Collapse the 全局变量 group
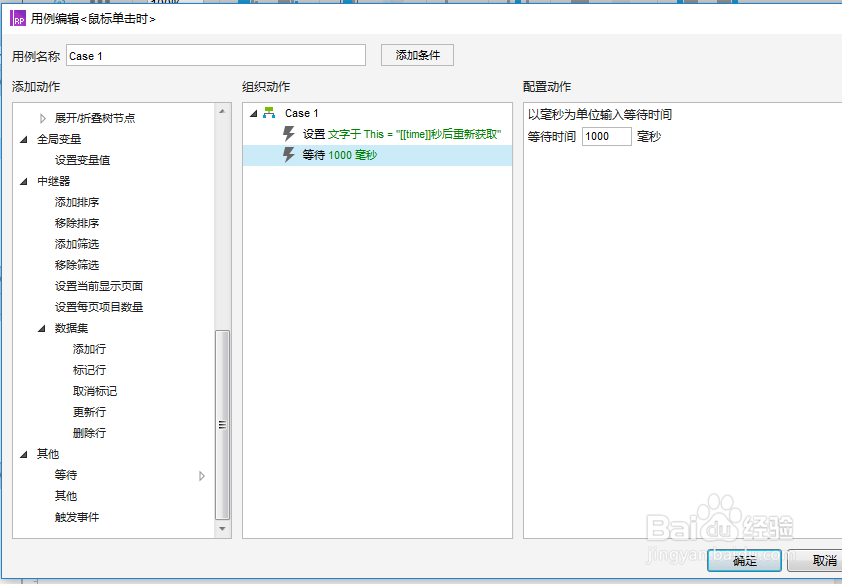Screen dimensions: 842x584 tap(23, 138)
